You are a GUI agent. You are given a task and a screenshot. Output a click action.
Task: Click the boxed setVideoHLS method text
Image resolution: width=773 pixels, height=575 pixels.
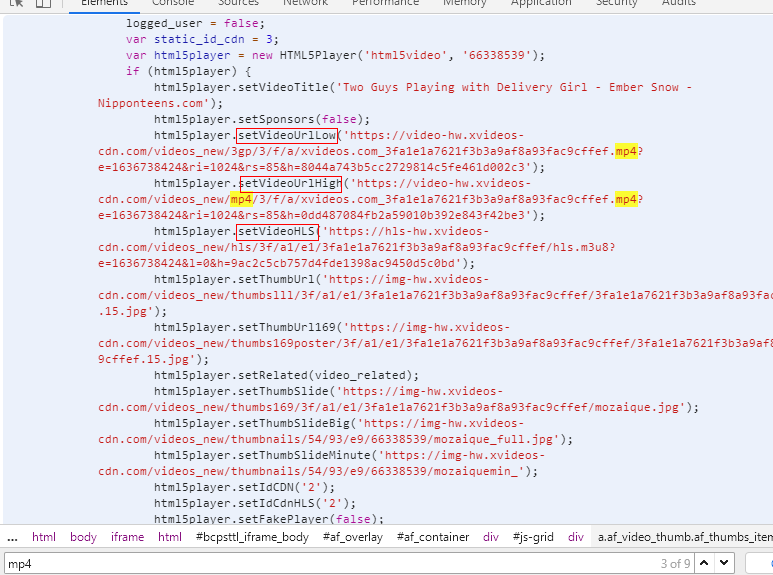click(x=278, y=232)
